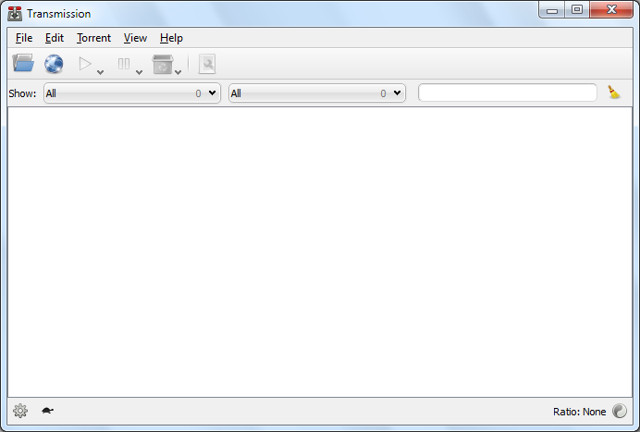
Task: Open the gear options in status bar
Action: pyautogui.click(x=20, y=410)
